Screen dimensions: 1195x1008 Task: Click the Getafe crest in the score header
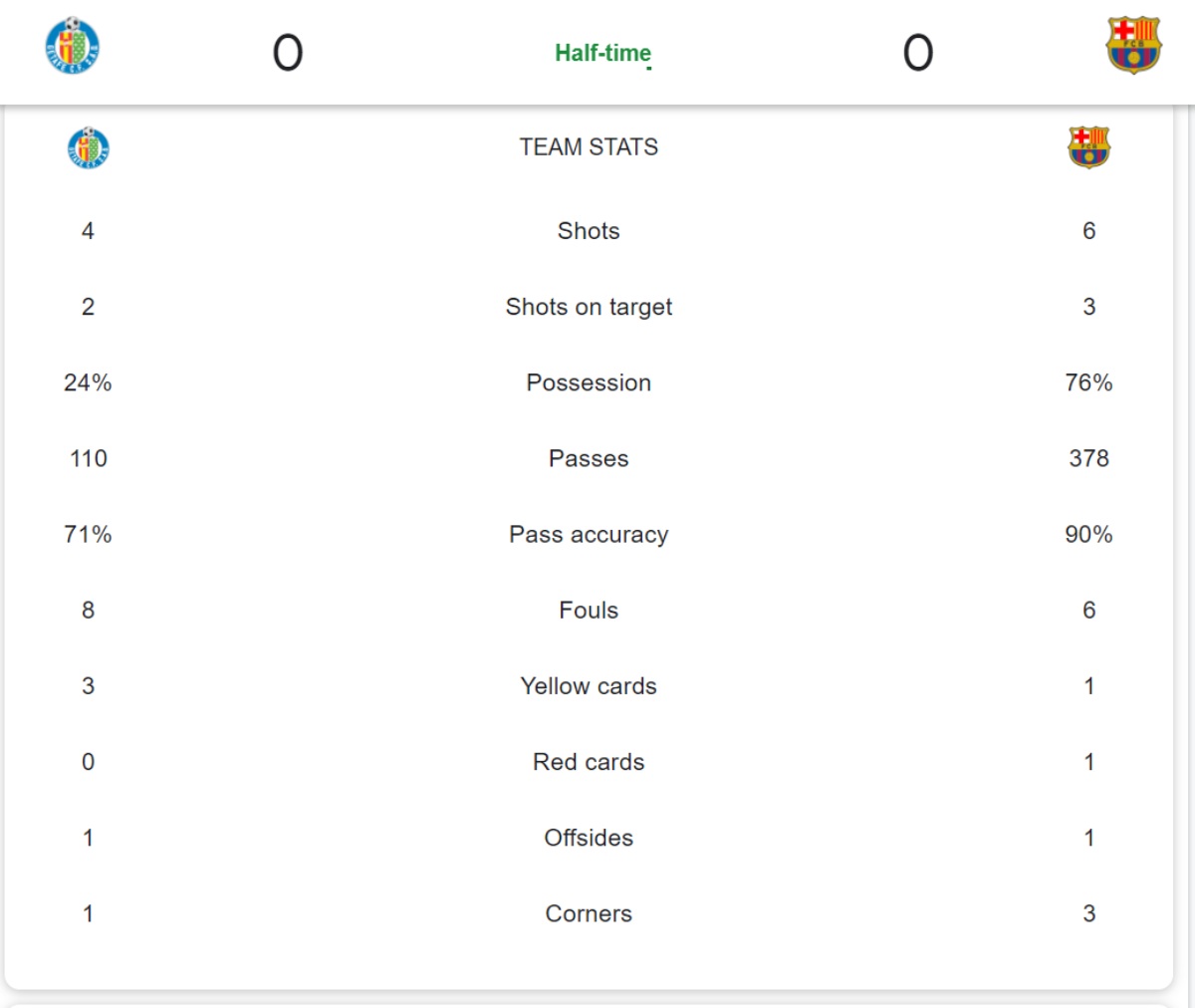tap(73, 46)
